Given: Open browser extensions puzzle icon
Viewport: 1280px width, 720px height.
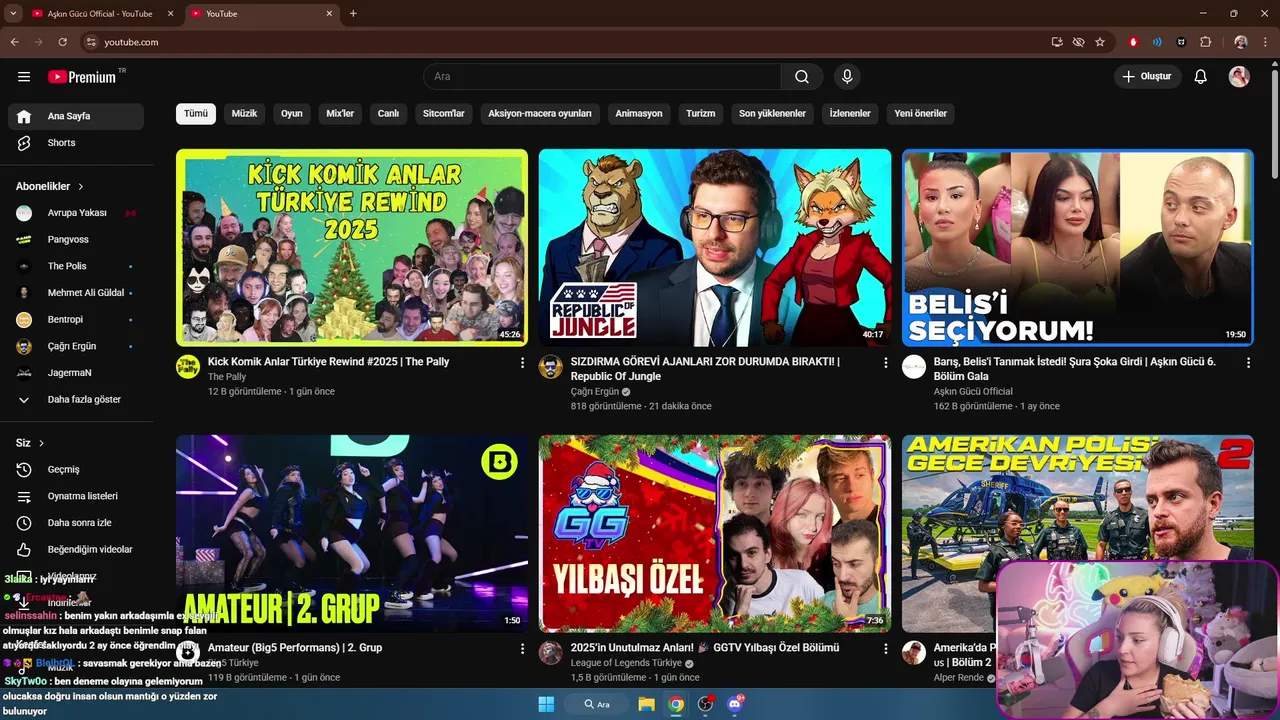Looking at the screenshot, I should coord(1205,42).
